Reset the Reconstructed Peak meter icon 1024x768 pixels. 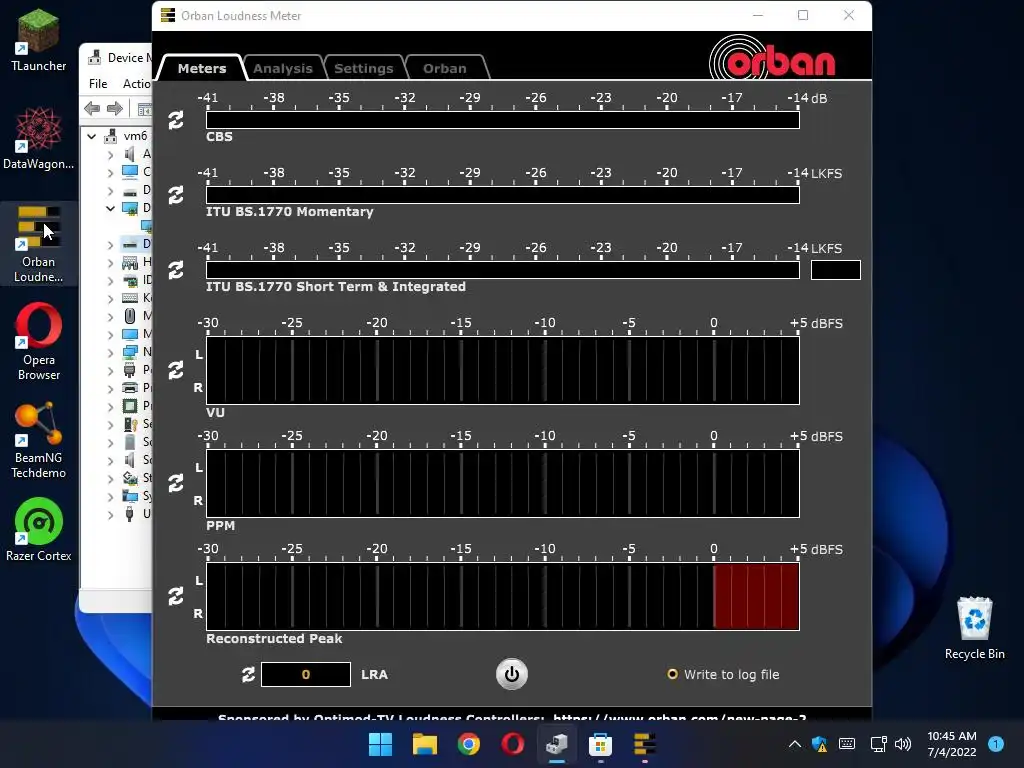pyautogui.click(x=176, y=596)
